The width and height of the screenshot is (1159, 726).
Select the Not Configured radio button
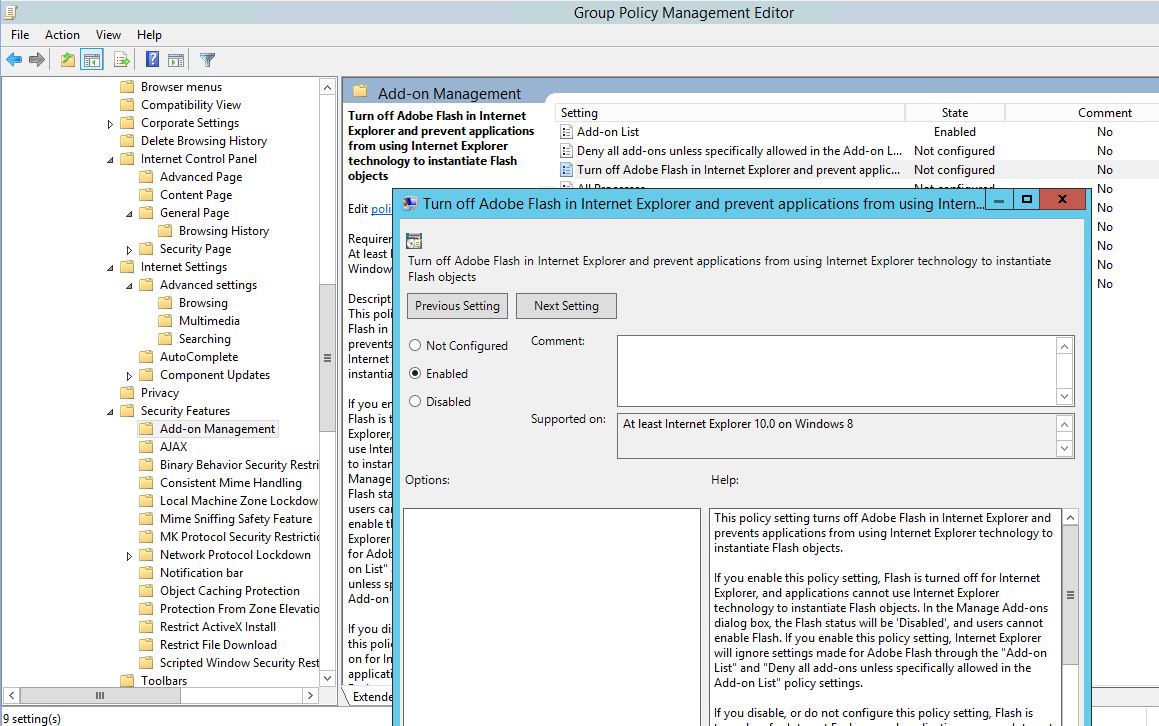[415, 346]
